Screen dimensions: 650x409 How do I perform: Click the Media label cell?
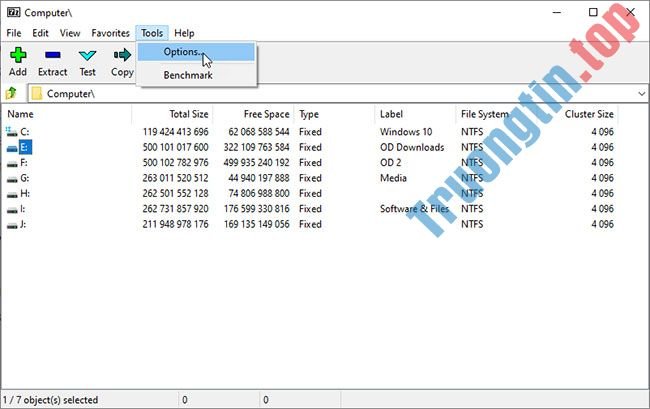(393, 178)
